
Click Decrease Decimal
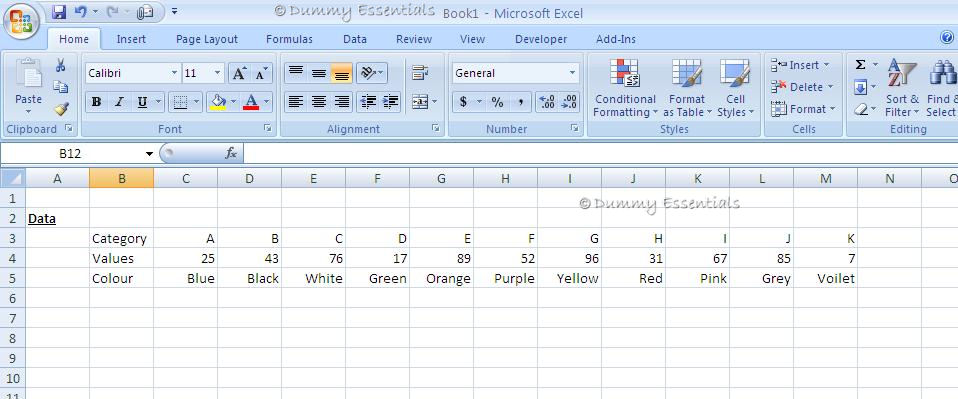pyautogui.click(x=569, y=102)
